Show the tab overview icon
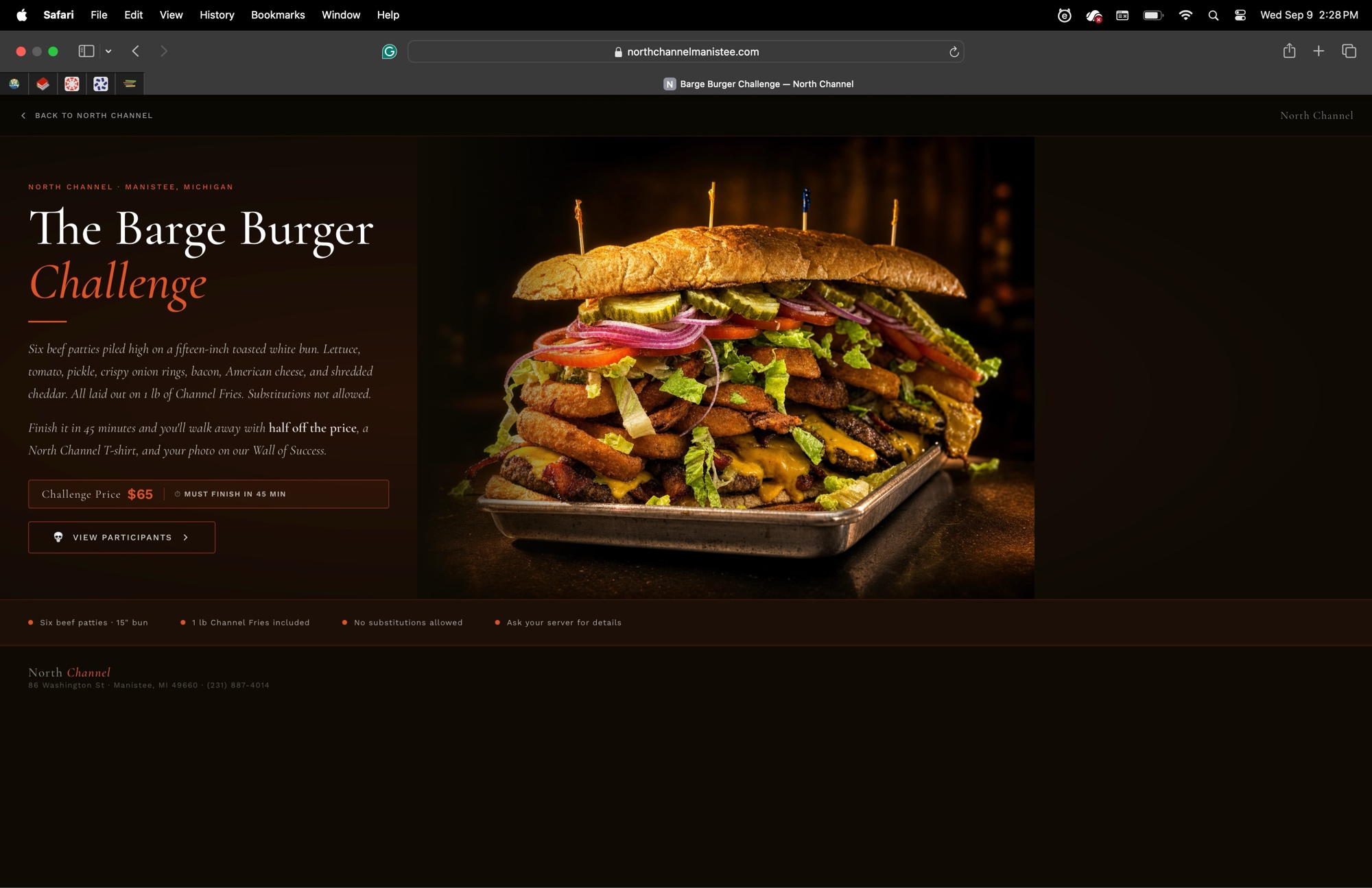Screen dimensions: 1372x888 tap(1349, 51)
